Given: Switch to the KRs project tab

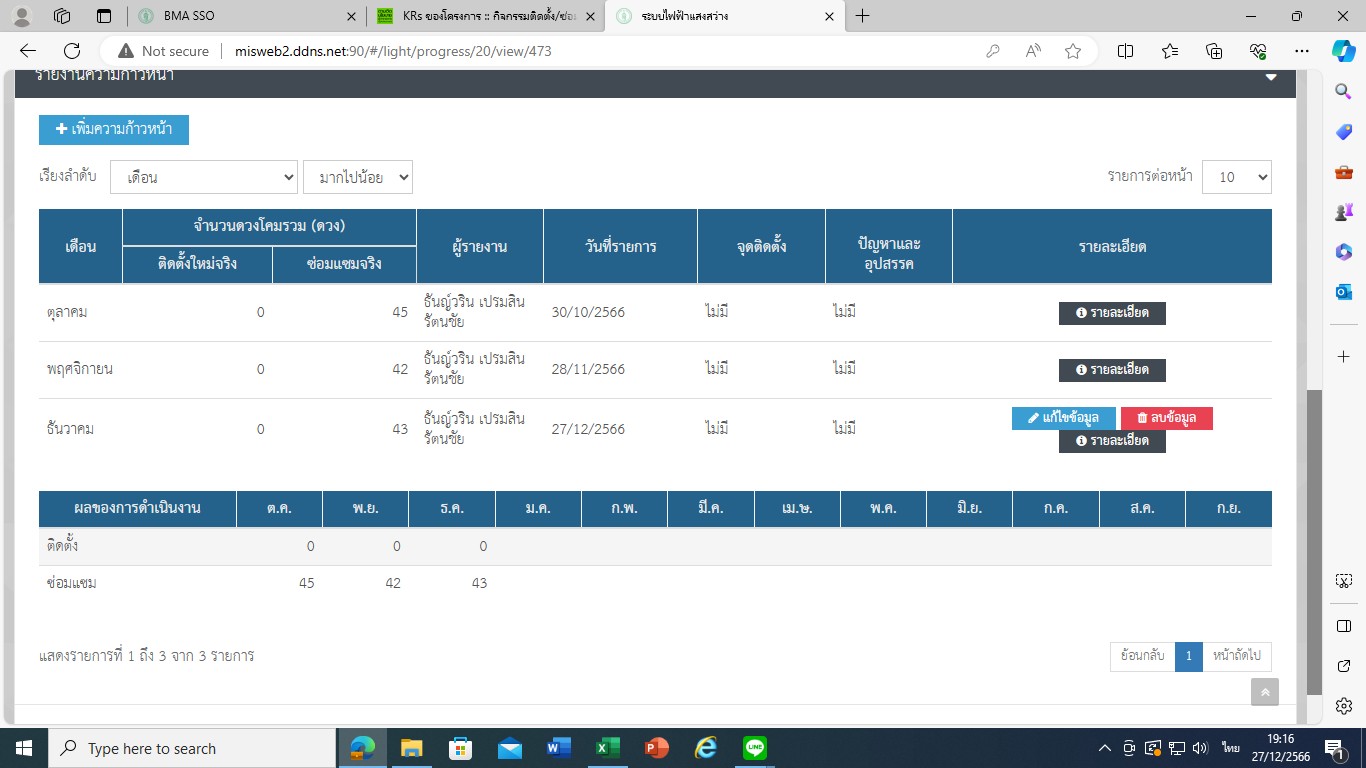Looking at the screenshot, I should tap(490, 16).
